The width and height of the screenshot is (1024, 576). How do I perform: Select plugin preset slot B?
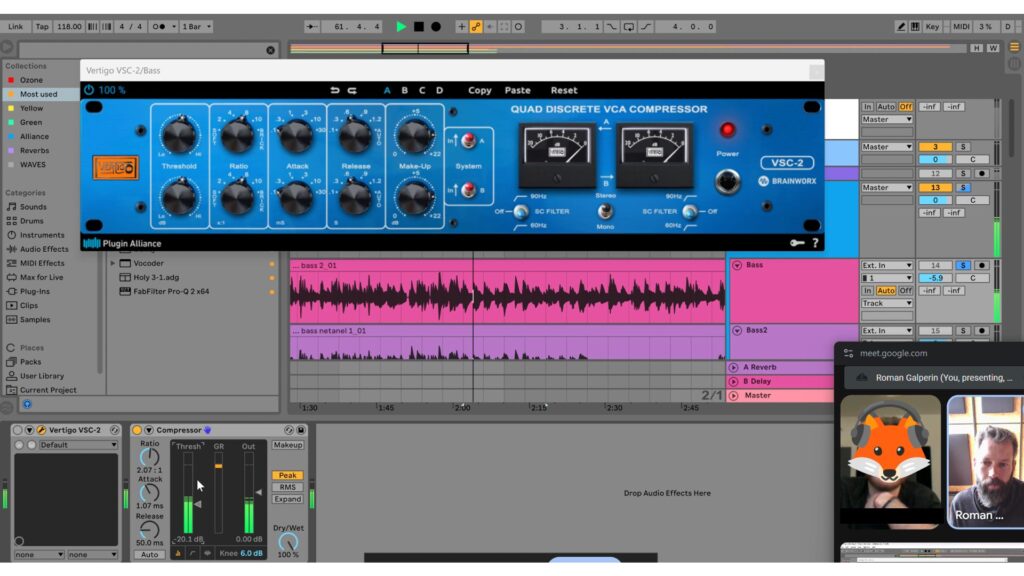point(404,90)
